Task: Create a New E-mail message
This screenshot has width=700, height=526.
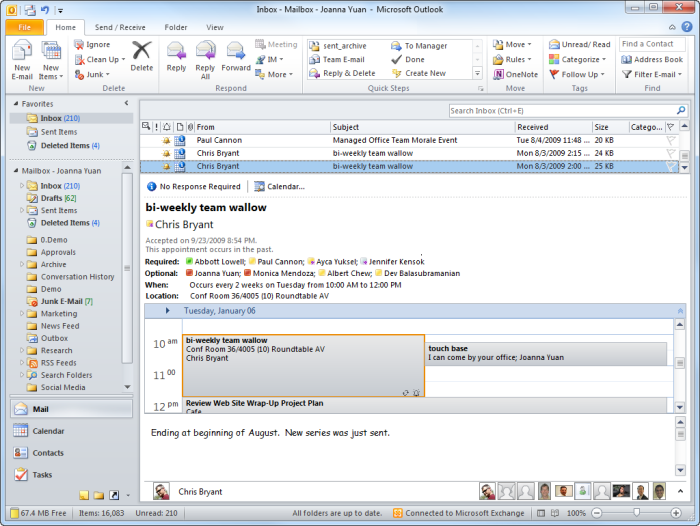Action: click(22, 60)
